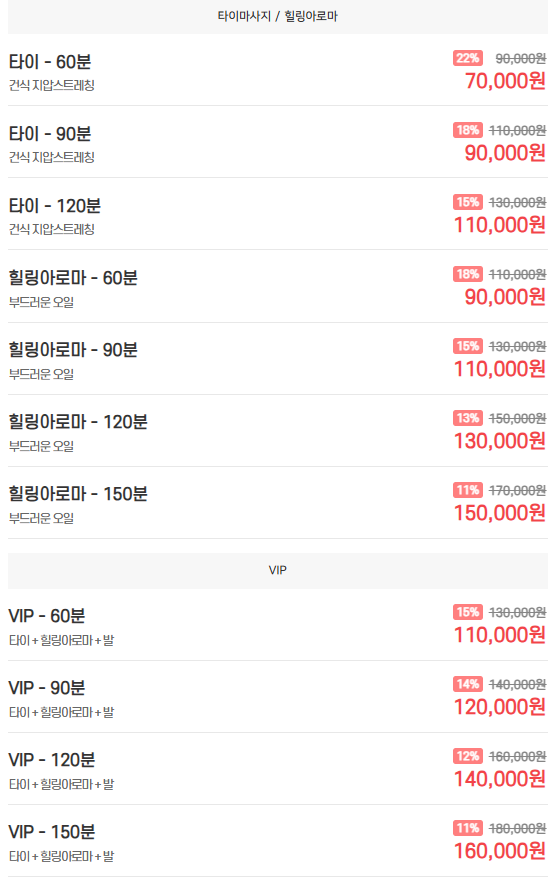Click the struck-through 170,000원 original price
This screenshot has width=556, height=877.
point(517,491)
